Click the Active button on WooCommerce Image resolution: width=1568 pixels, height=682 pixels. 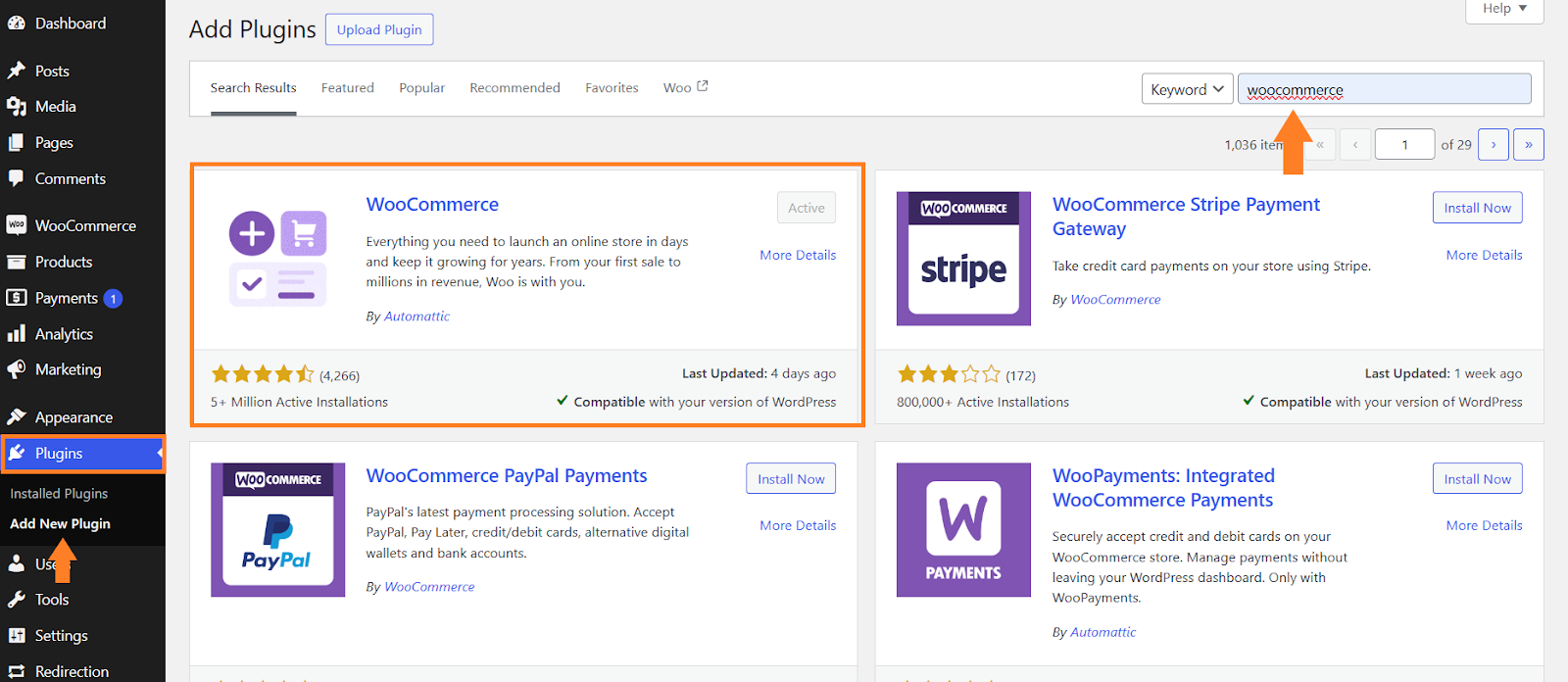(807, 208)
